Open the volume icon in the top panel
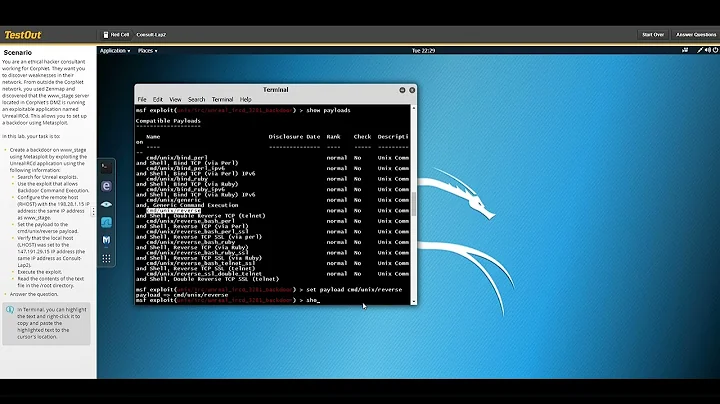The image size is (720, 404). [708, 50]
